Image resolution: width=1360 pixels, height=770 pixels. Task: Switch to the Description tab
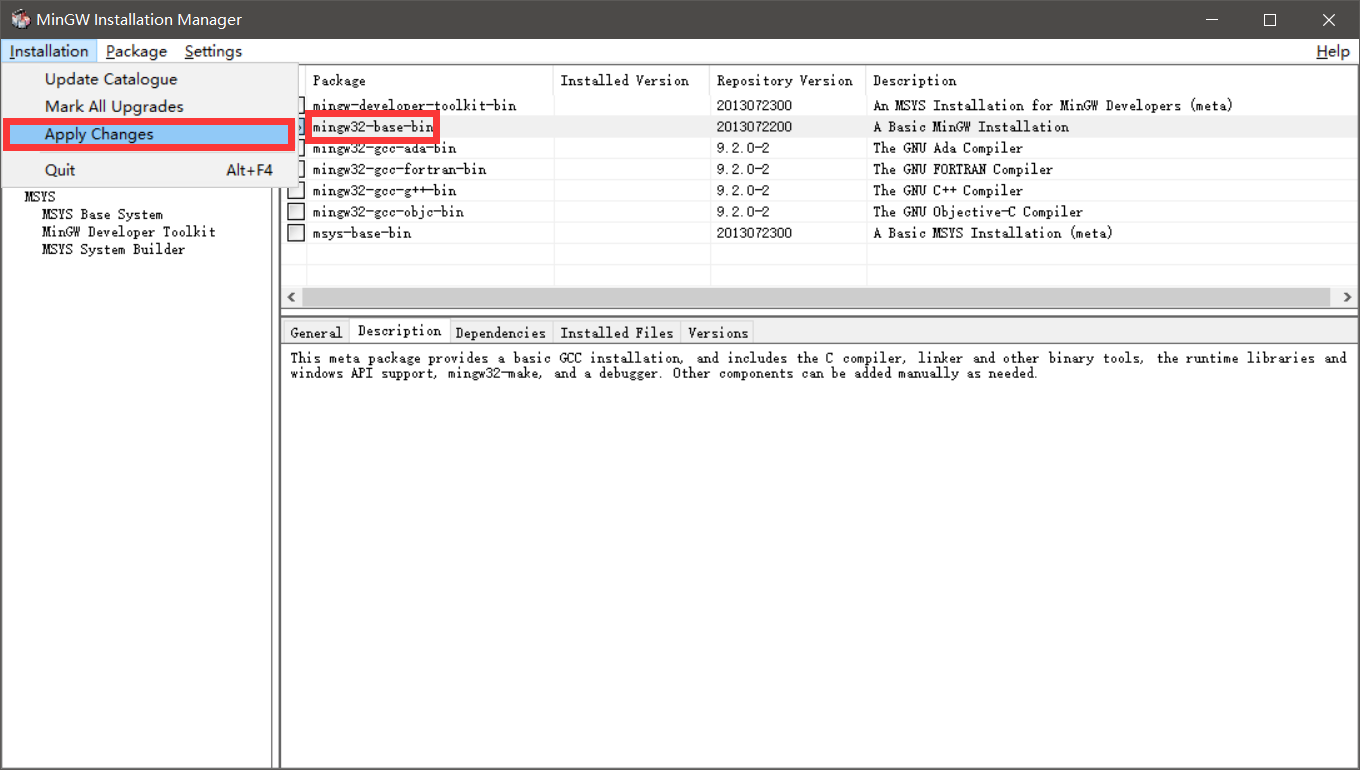399,331
